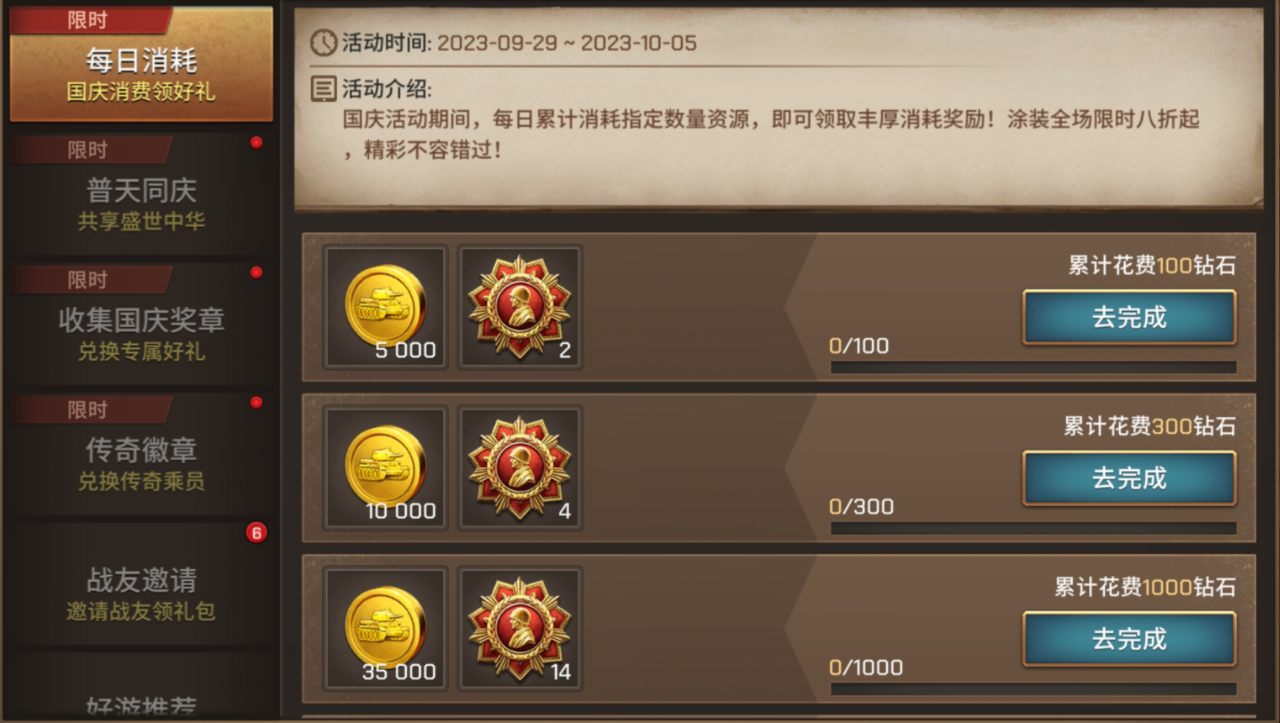The image size is (1280, 723).
Task: Tap the document icon beside 活动介绍
Action: coord(324,89)
